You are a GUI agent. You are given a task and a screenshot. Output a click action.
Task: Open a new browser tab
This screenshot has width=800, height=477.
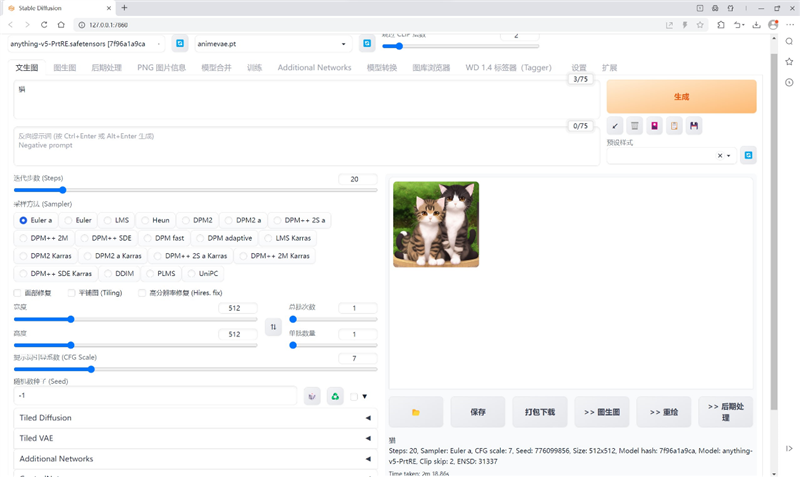click(x=124, y=8)
